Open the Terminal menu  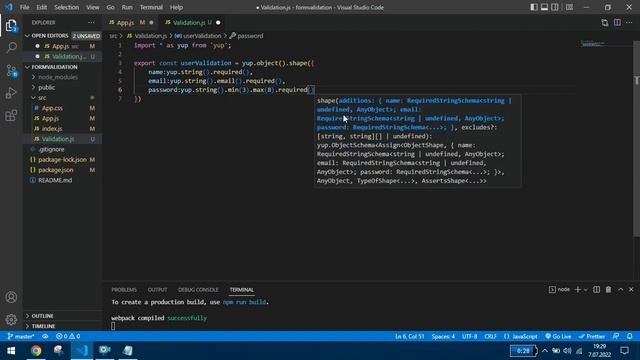pyautogui.click(x=151, y=7)
